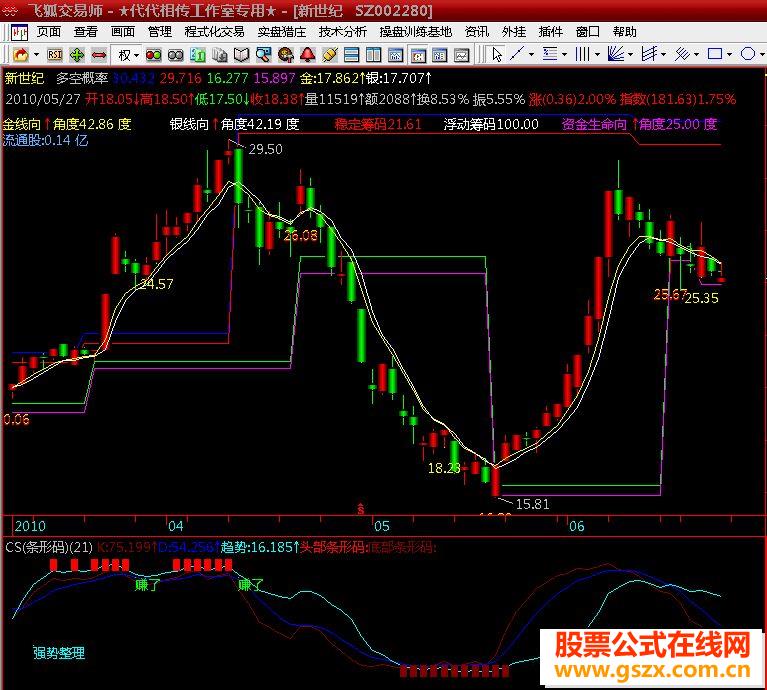767x690 pixels.
Task: Click the 29.50 peak candlestick
Action: [238, 176]
